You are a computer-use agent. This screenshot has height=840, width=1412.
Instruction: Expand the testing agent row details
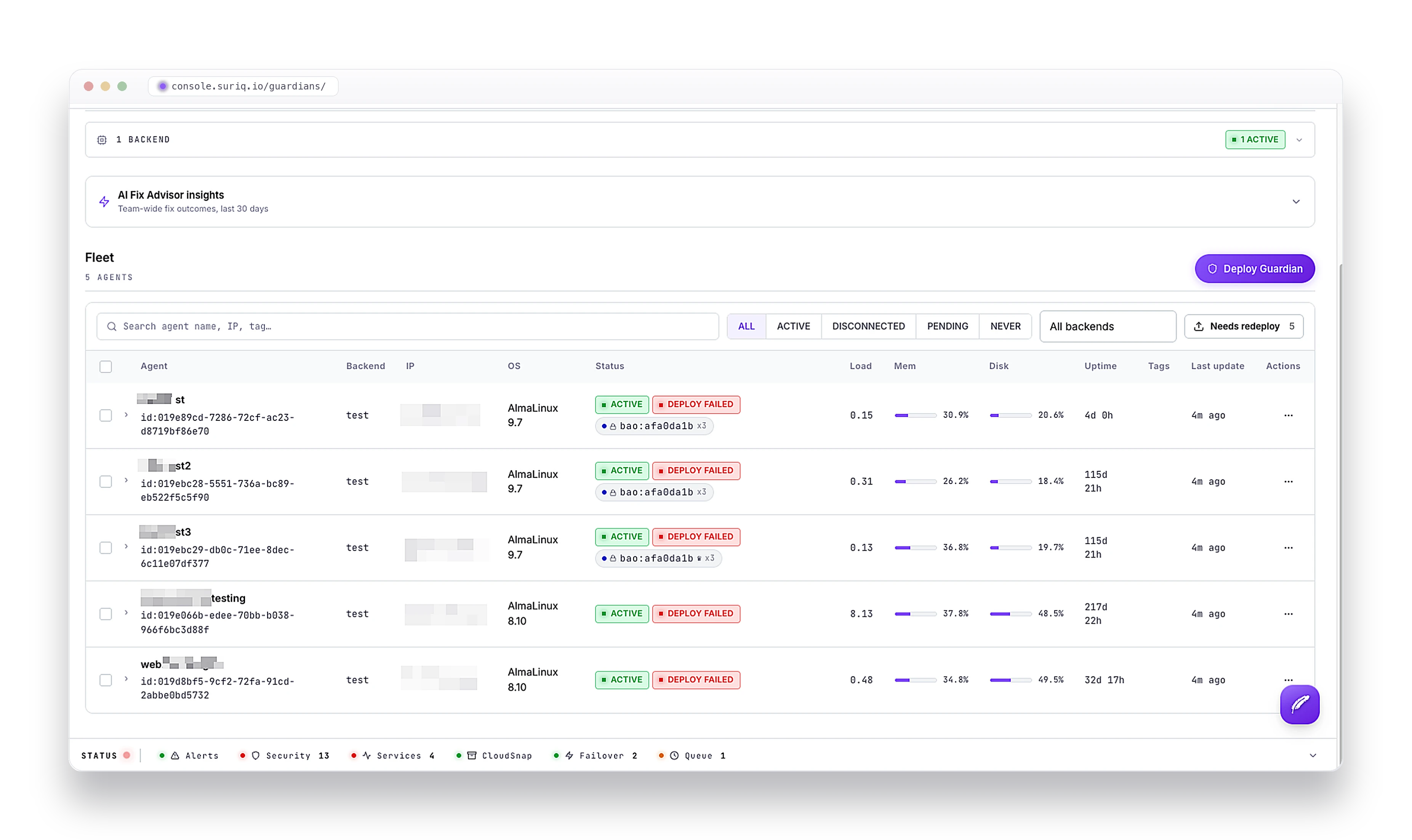126,613
